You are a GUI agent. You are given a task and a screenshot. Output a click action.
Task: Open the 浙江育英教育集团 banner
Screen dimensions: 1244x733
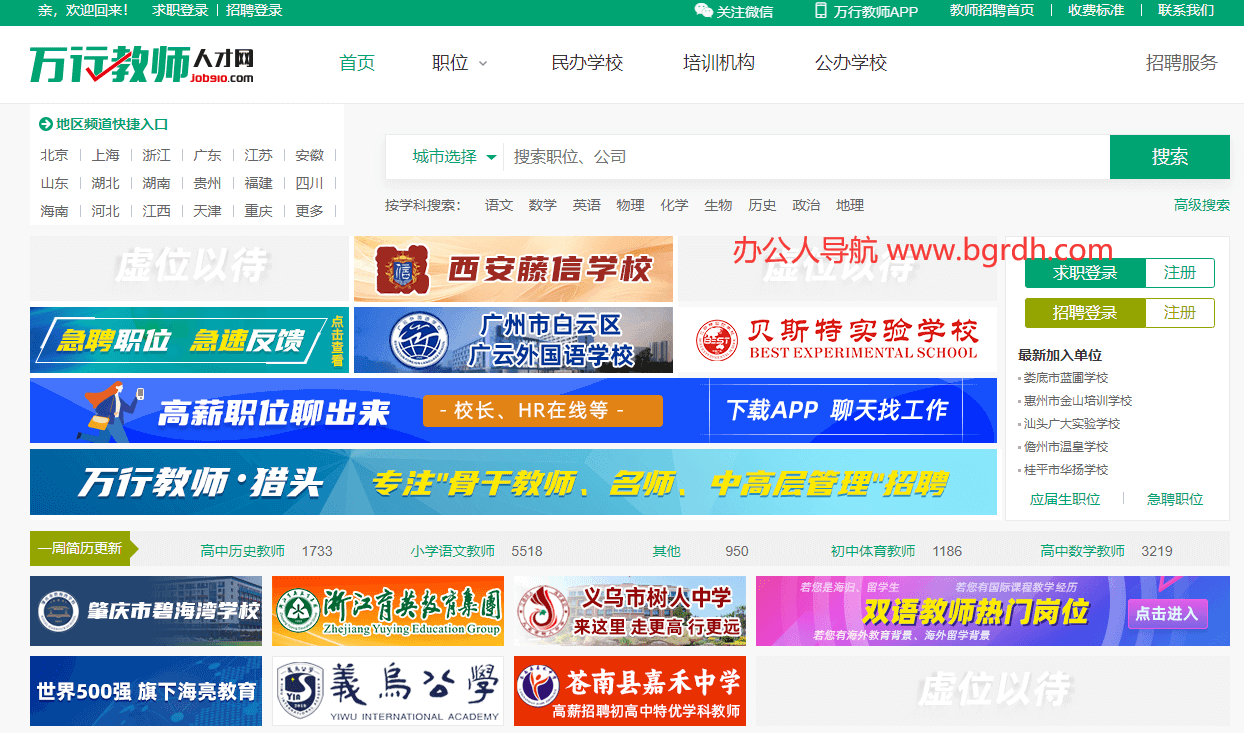click(388, 611)
